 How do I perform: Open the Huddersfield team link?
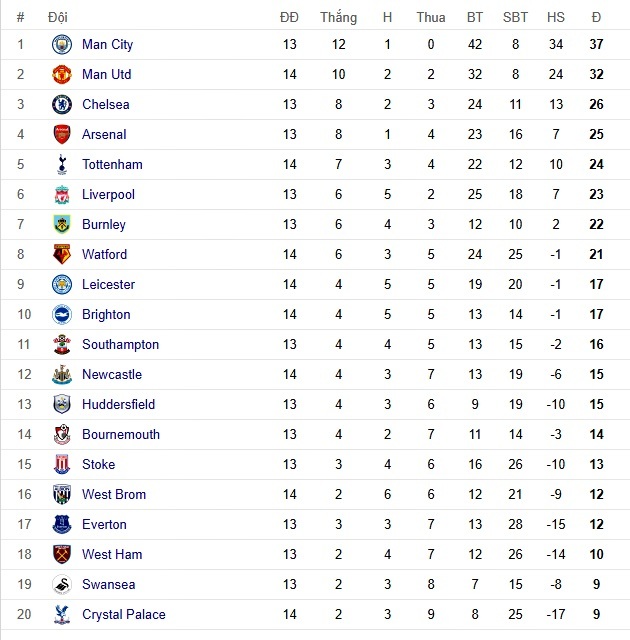[x=118, y=405]
